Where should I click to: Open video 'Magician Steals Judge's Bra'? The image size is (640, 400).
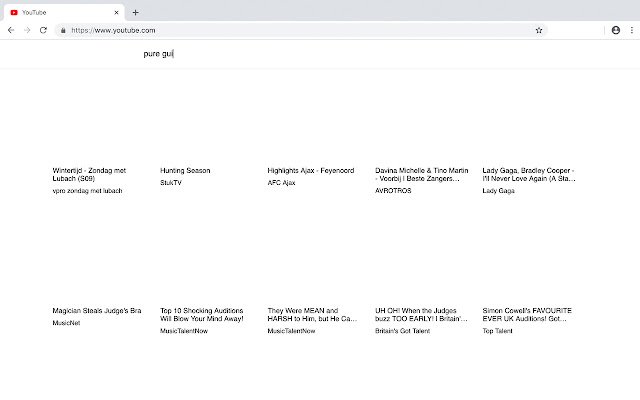[97, 311]
